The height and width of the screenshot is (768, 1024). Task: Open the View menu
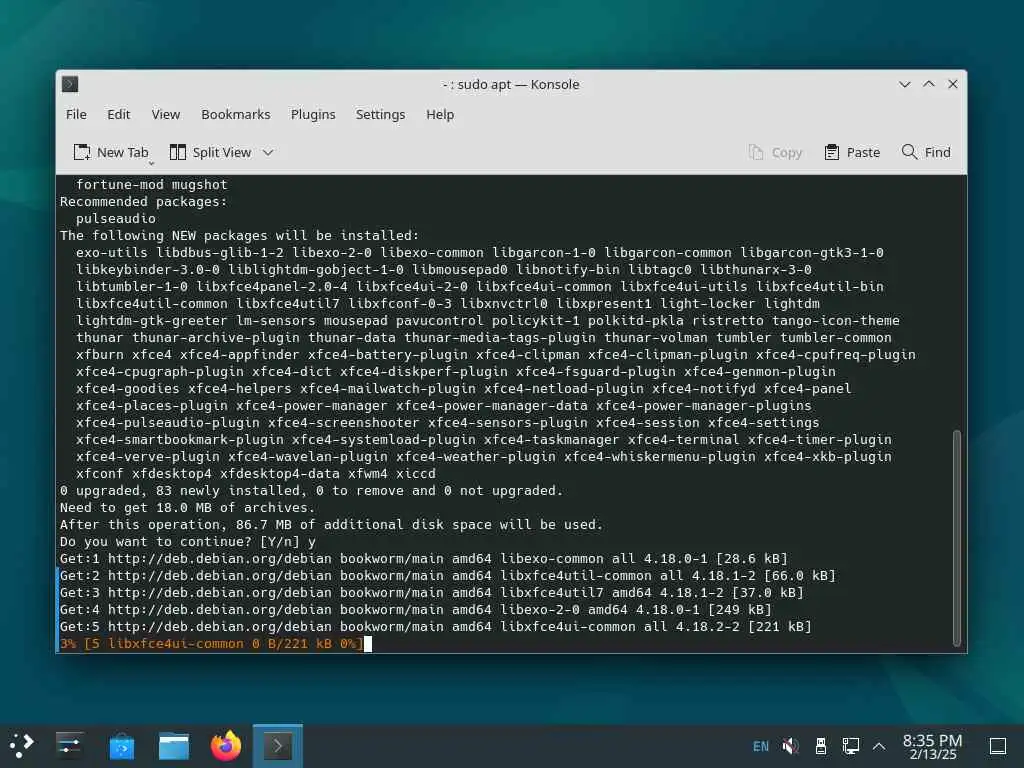point(166,114)
